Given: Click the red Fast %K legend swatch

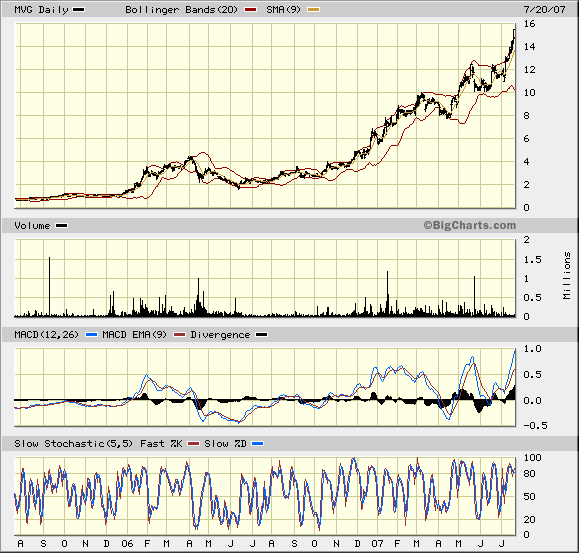Looking at the screenshot, I should point(193,444).
